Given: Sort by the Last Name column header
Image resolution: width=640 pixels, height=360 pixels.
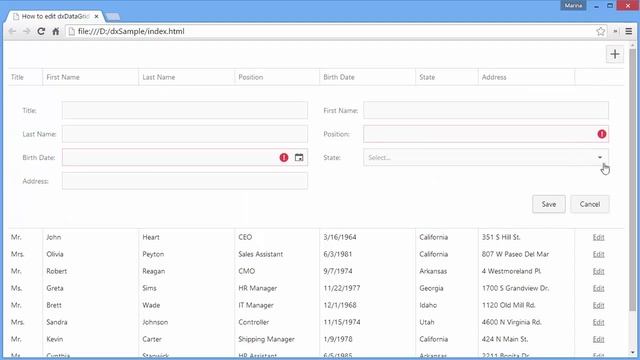Looking at the screenshot, I should 187,77.
